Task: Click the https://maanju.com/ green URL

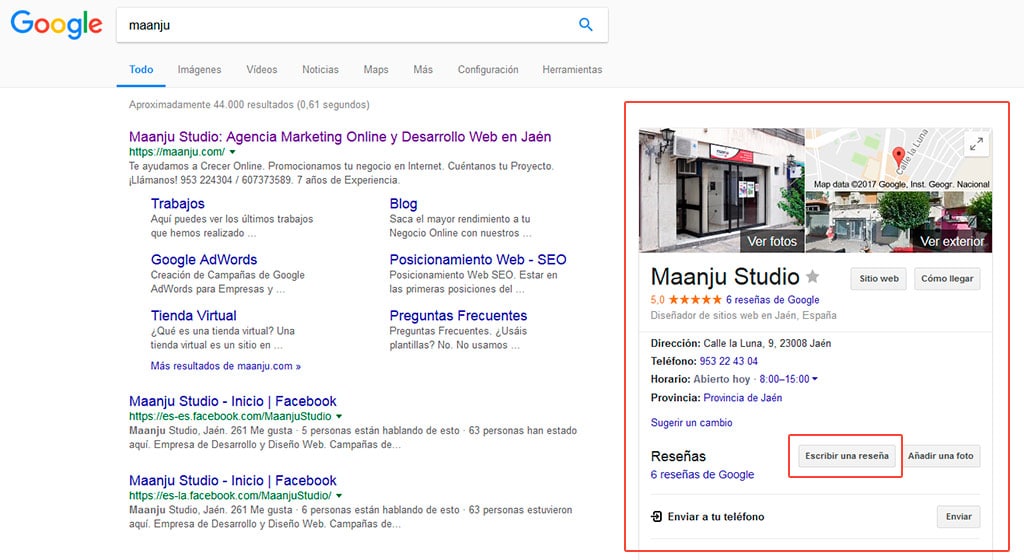Action: 177,152
